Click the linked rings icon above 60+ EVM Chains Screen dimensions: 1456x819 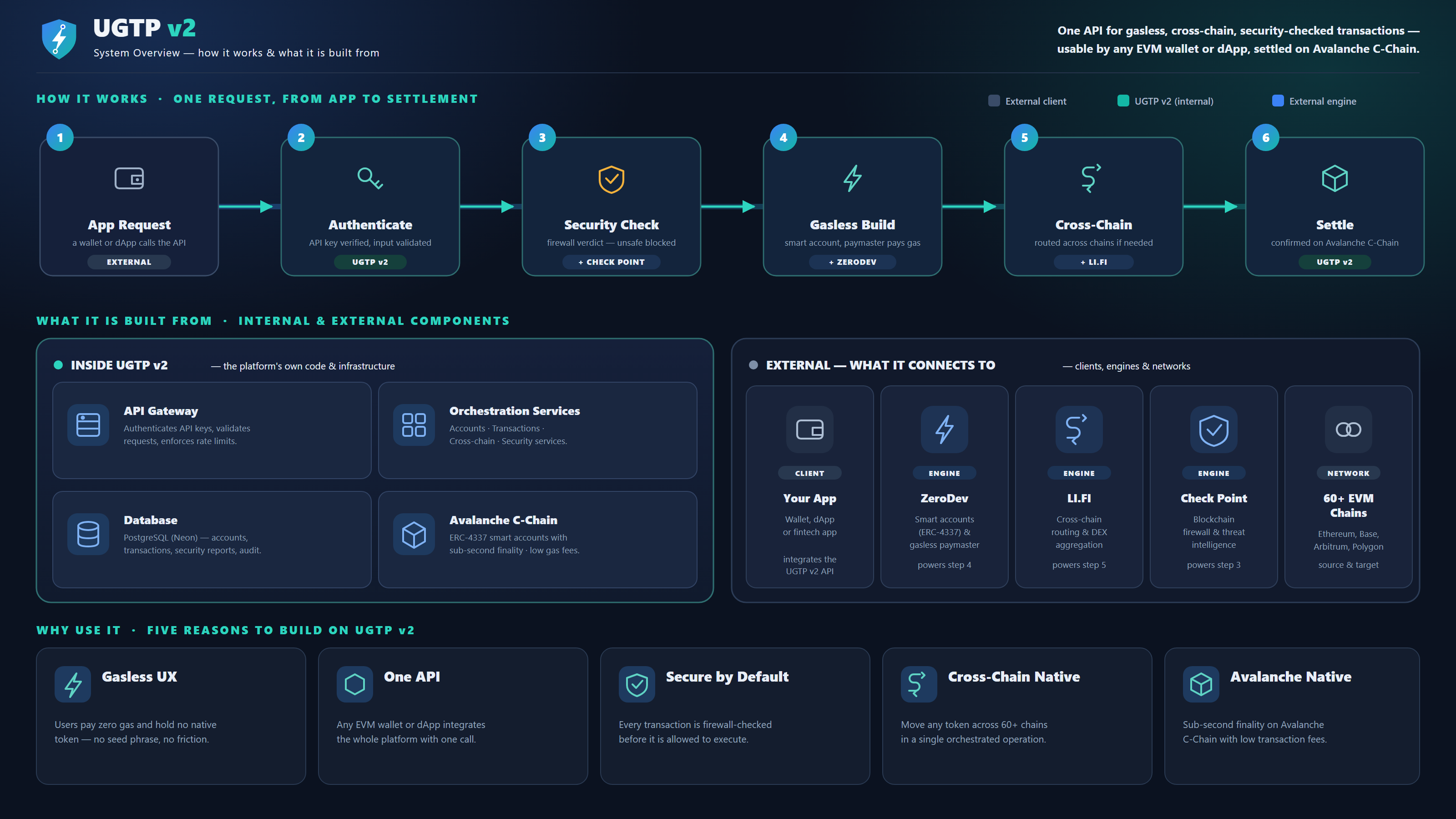[1348, 430]
